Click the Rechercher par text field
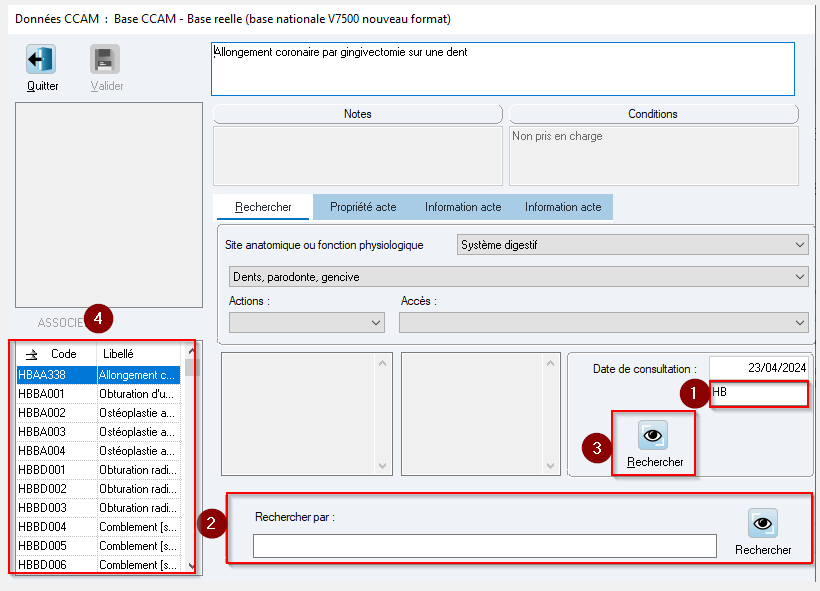Screen dimensions: 820x591 485,546
